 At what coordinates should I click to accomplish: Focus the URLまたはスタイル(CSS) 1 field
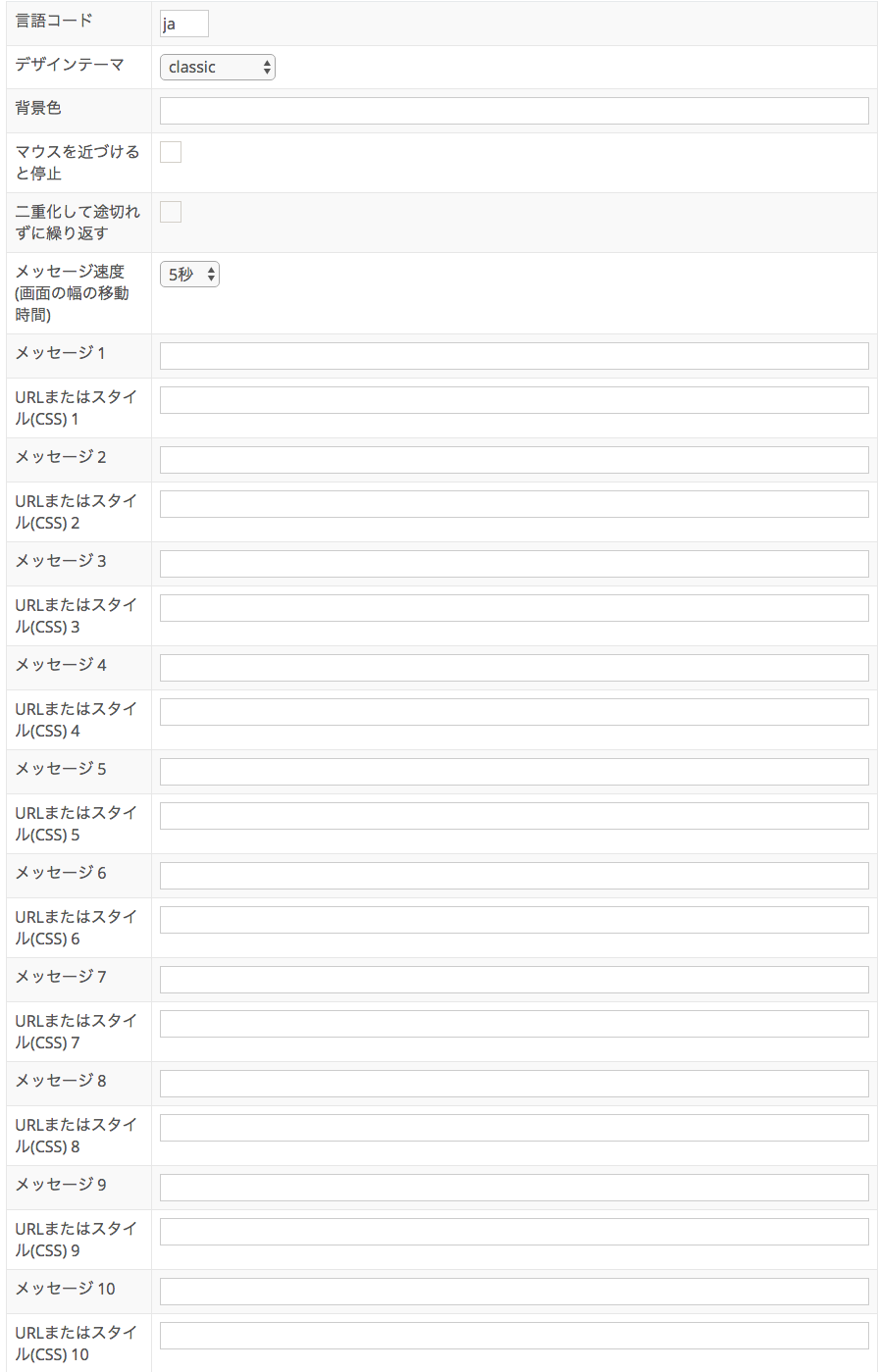(x=514, y=400)
